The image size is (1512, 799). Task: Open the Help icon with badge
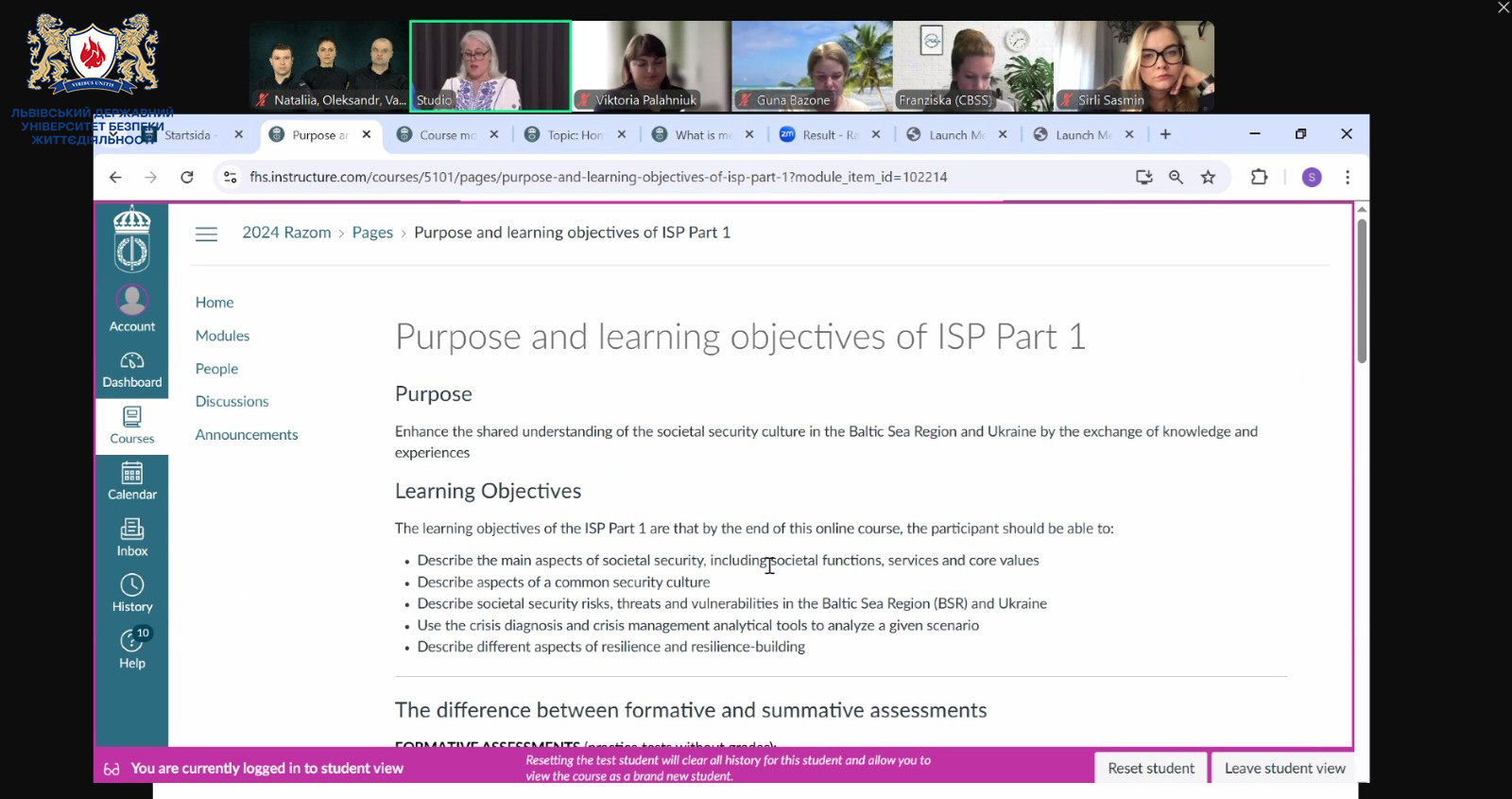pyautogui.click(x=131, y=649)
